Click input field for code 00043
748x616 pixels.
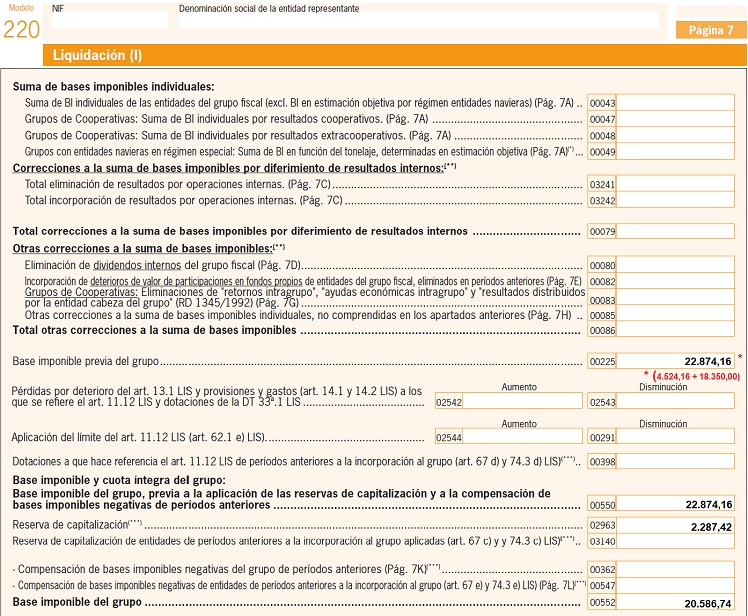click(675, 103)
